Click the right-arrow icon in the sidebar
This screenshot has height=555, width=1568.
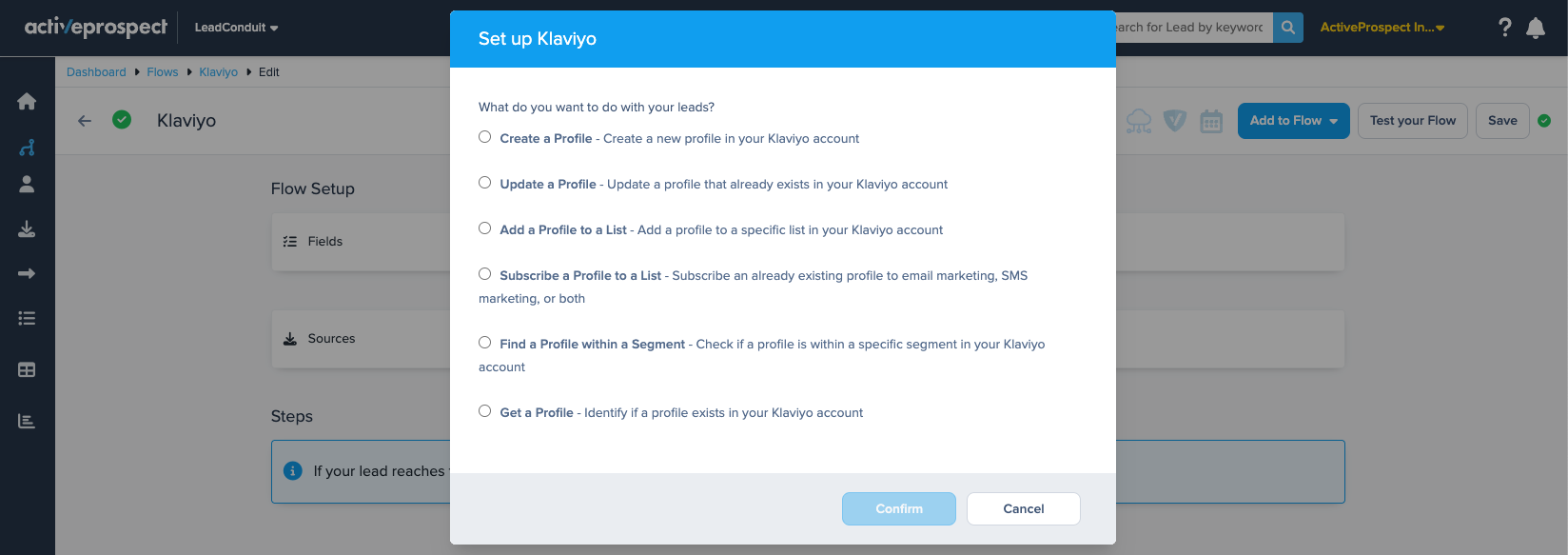click(27, 274)
